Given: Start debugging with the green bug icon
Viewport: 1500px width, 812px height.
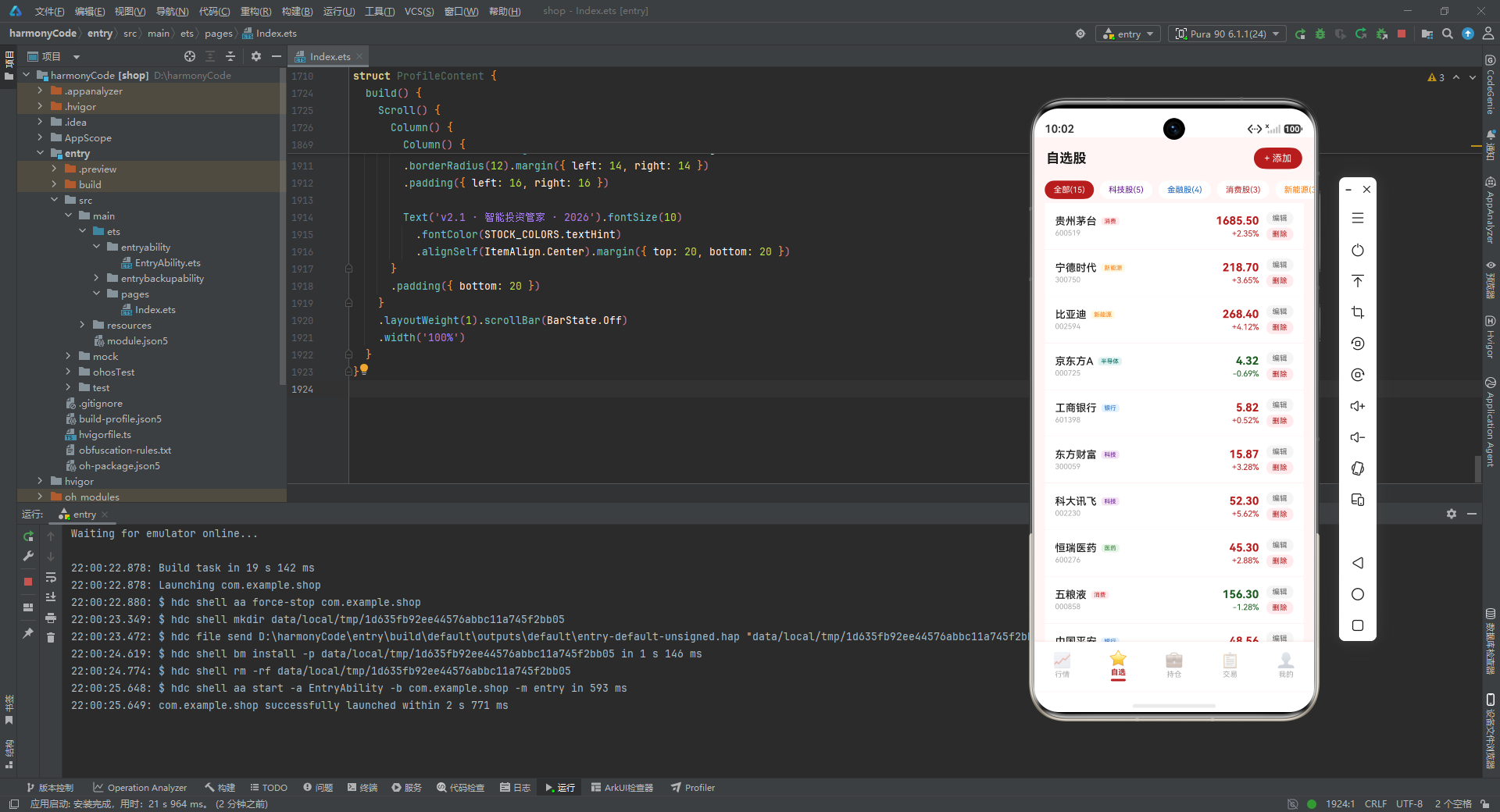Looking at the screenshot, I should (x=1320, y=34).
